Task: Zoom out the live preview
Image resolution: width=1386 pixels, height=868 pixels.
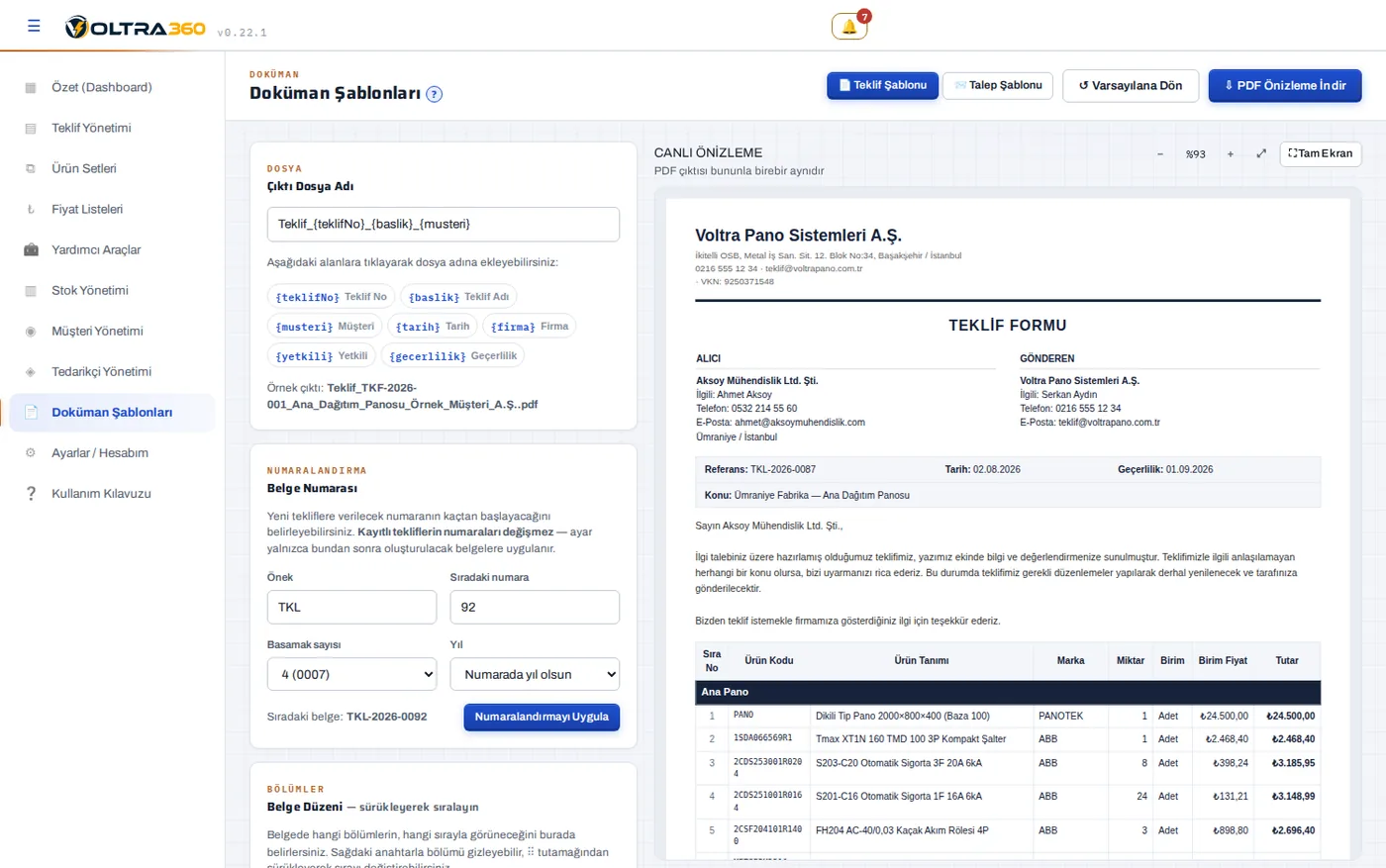Action: tap(1160, 154)
